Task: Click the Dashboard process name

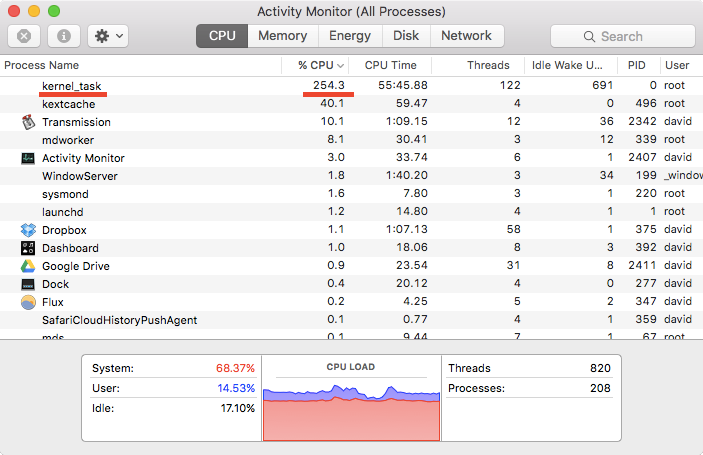Action: [x=70, y=248]
